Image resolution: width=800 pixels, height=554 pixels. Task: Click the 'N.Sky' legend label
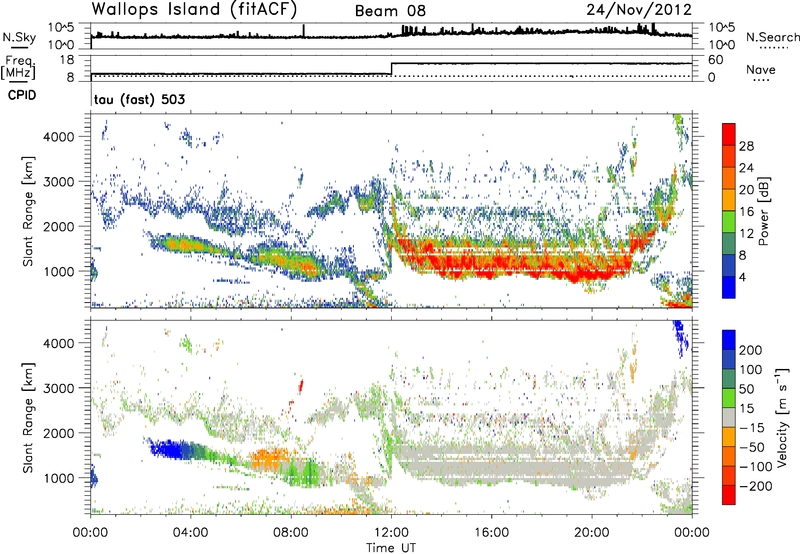[x=19, y=37]
